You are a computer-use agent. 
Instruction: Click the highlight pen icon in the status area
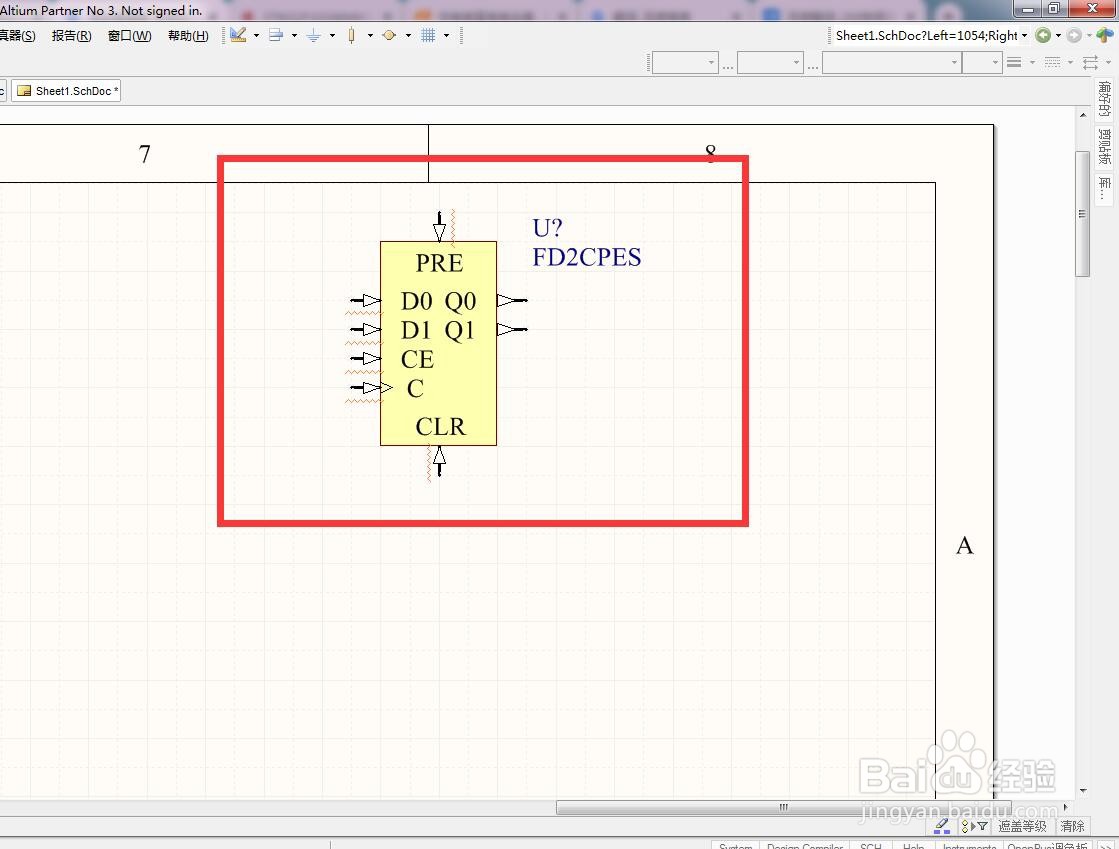[x=942, y=825]
